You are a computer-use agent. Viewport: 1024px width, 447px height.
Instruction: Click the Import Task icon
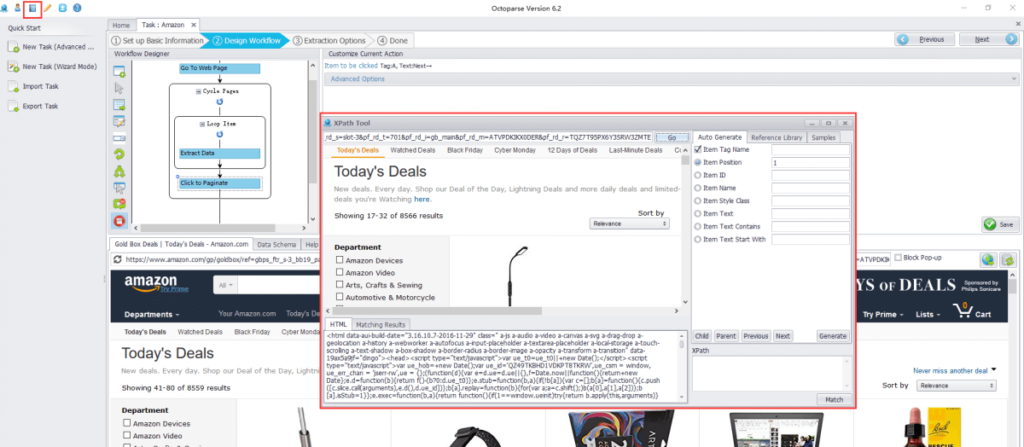[x=12, y=86]
